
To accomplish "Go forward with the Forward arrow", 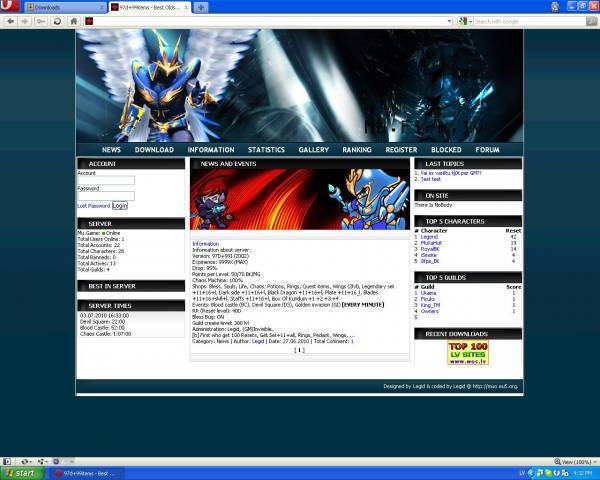I will pyautogui.click(x=25, y=21).
